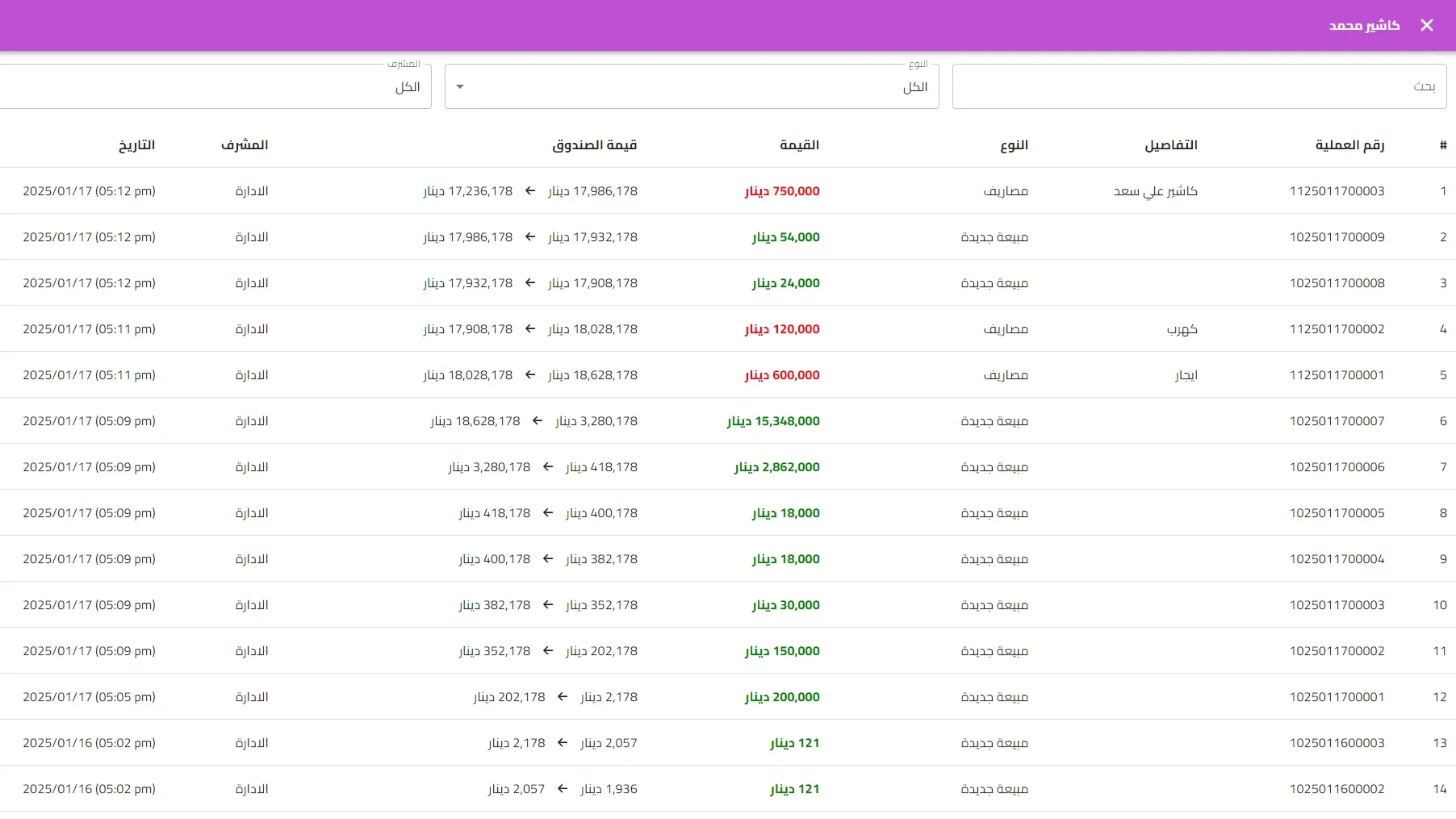Click the بحث search field
The width and height of the screenshot is (1456, 819).
point(1199,86)
